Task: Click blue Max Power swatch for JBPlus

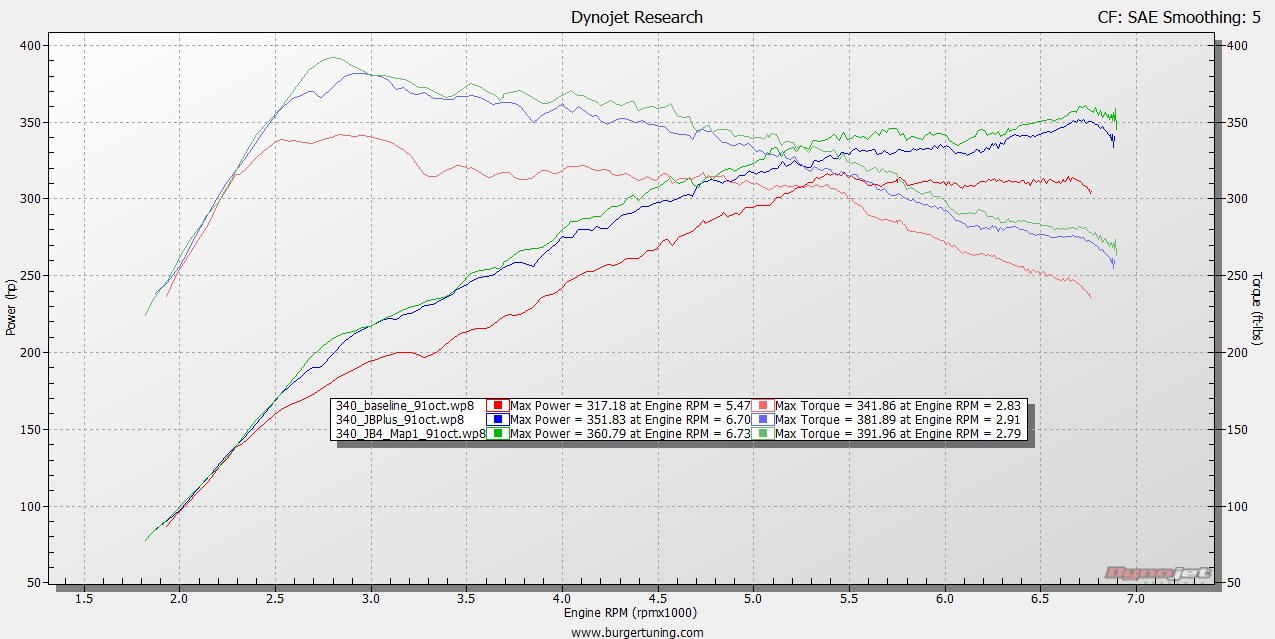Action: click(x=497, y=420)
